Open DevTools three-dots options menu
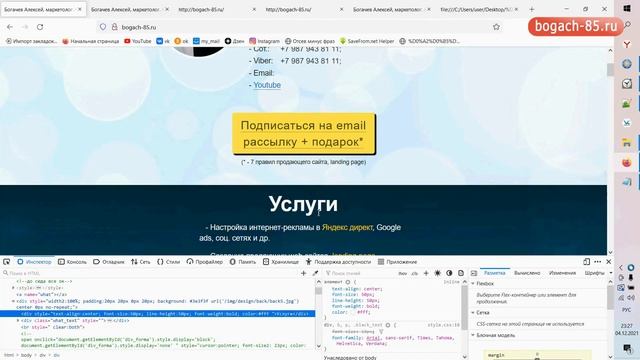 click(598, 262)
